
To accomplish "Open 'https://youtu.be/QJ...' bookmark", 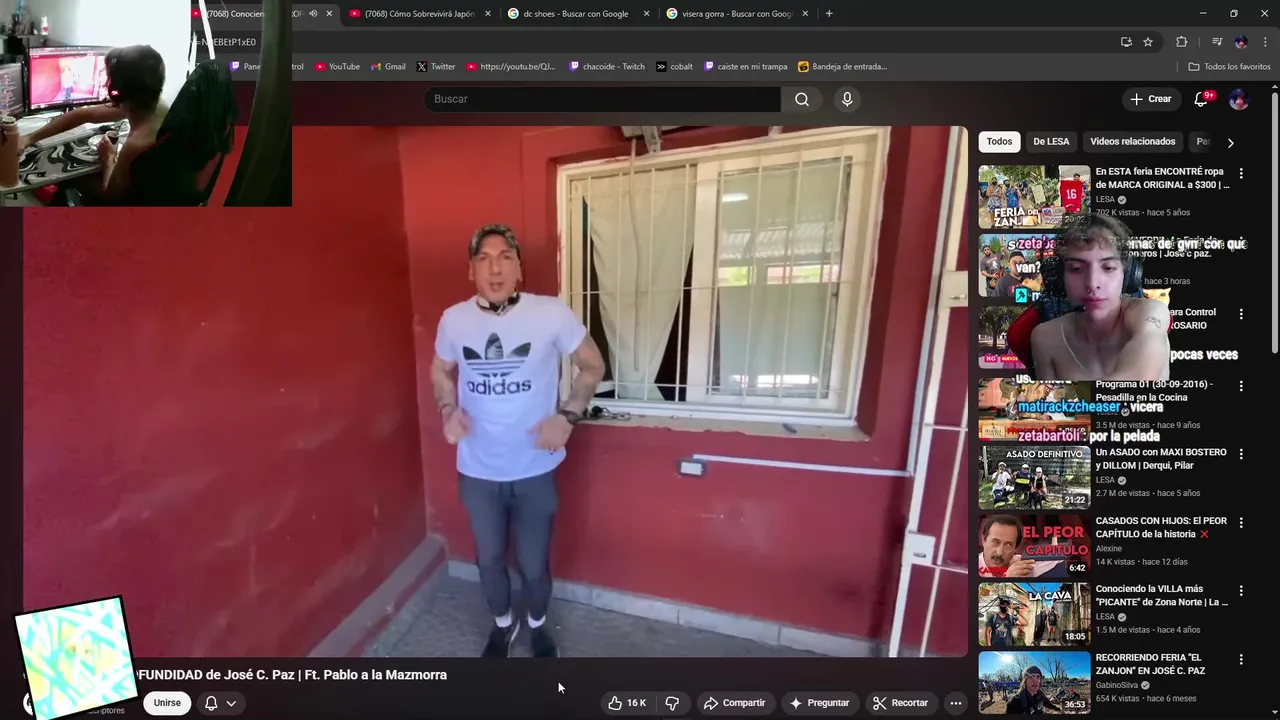I will [511, 66].
